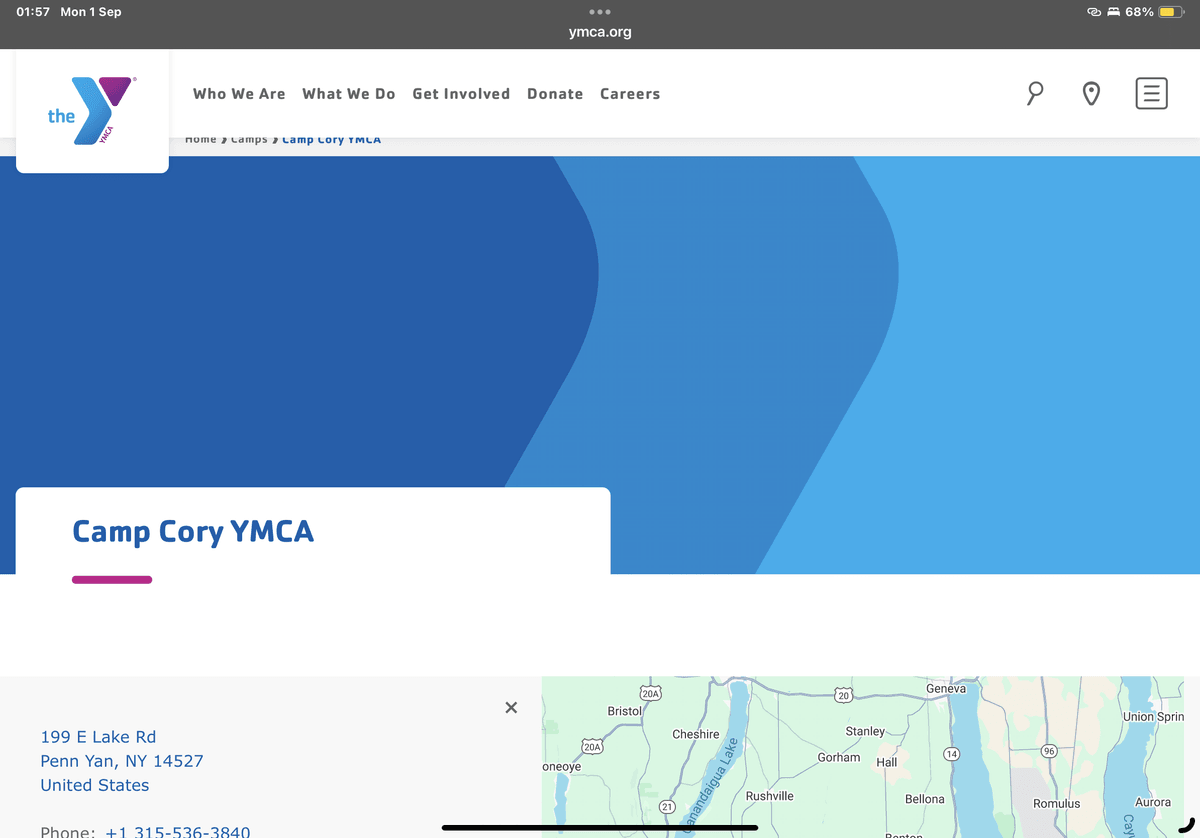This screenshot has height=838, width=1200.
Task: Go to Home breadcrumb link
Action: pos(201,139)
